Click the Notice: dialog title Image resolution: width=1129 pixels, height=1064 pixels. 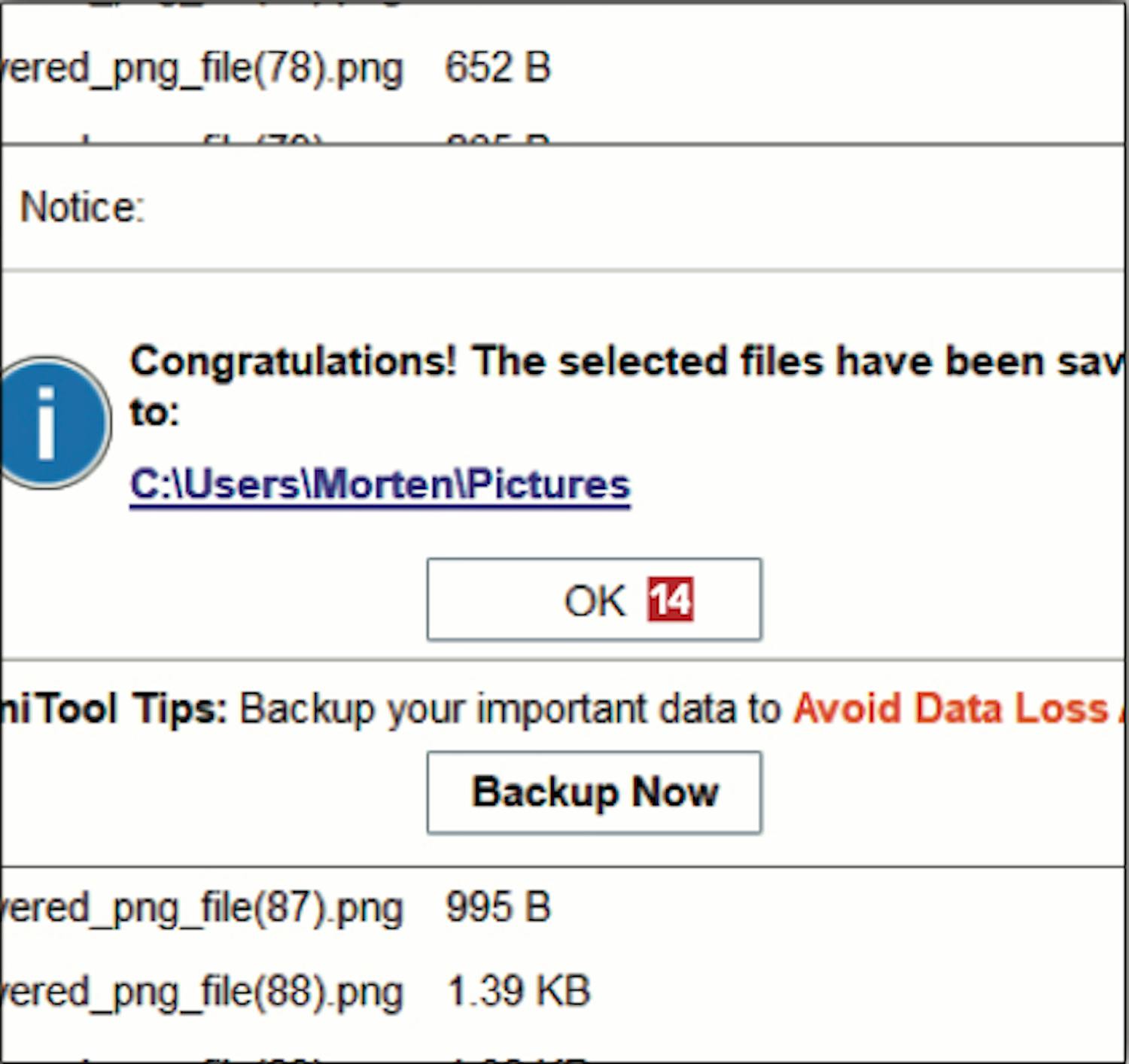81,207
